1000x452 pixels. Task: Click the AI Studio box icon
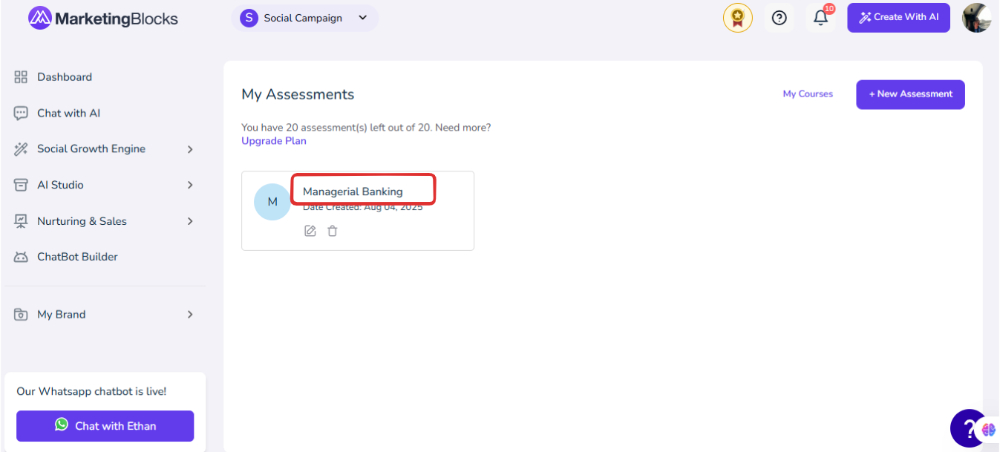(21, 185)
